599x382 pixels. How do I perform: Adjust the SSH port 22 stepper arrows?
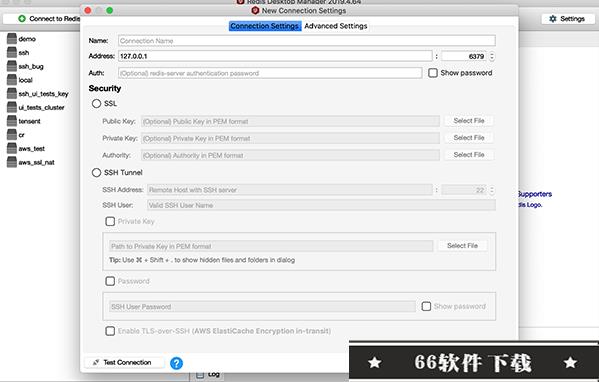click(x=492, y=190)
